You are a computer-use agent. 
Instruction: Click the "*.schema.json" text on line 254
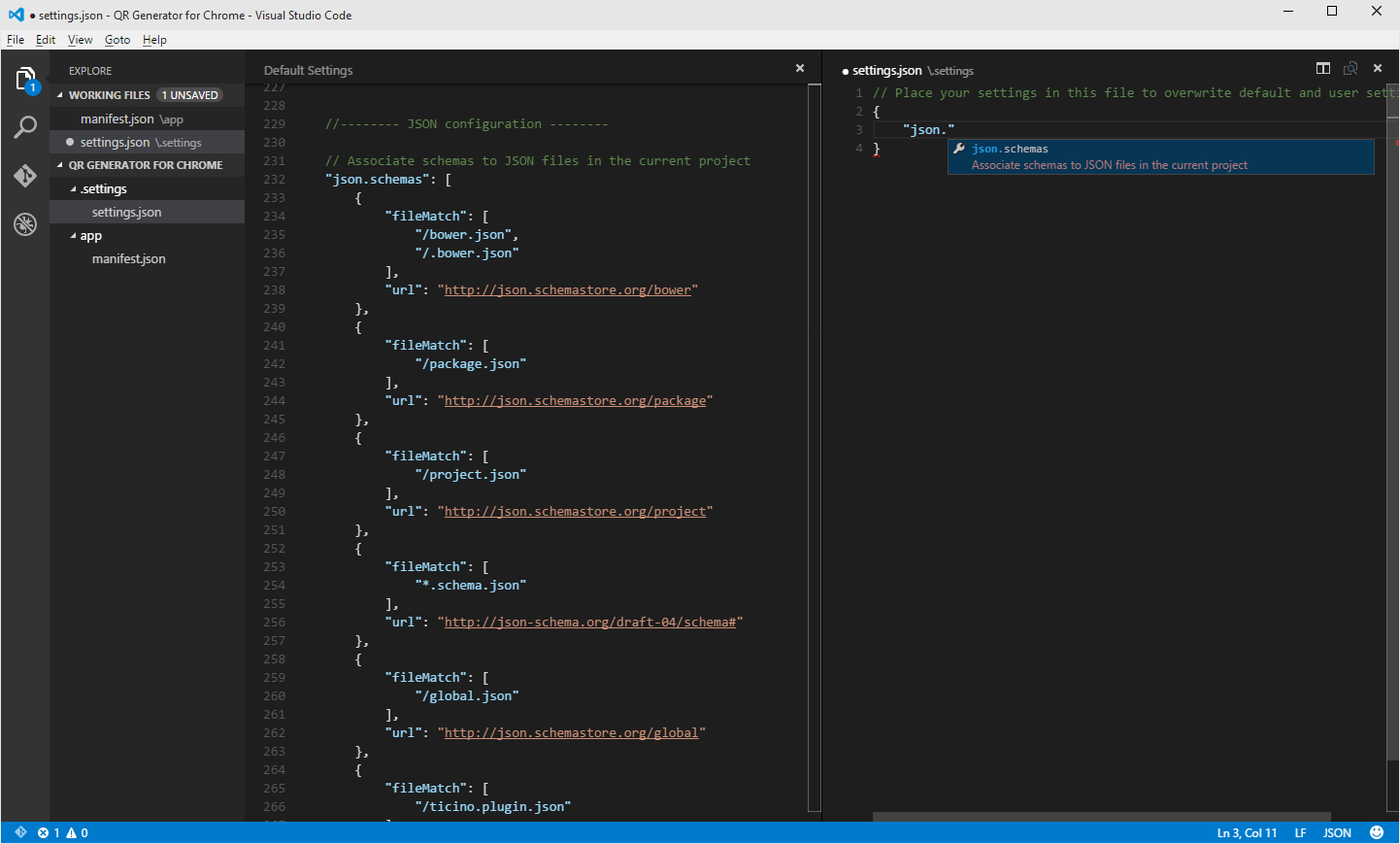tap(471, 585)
